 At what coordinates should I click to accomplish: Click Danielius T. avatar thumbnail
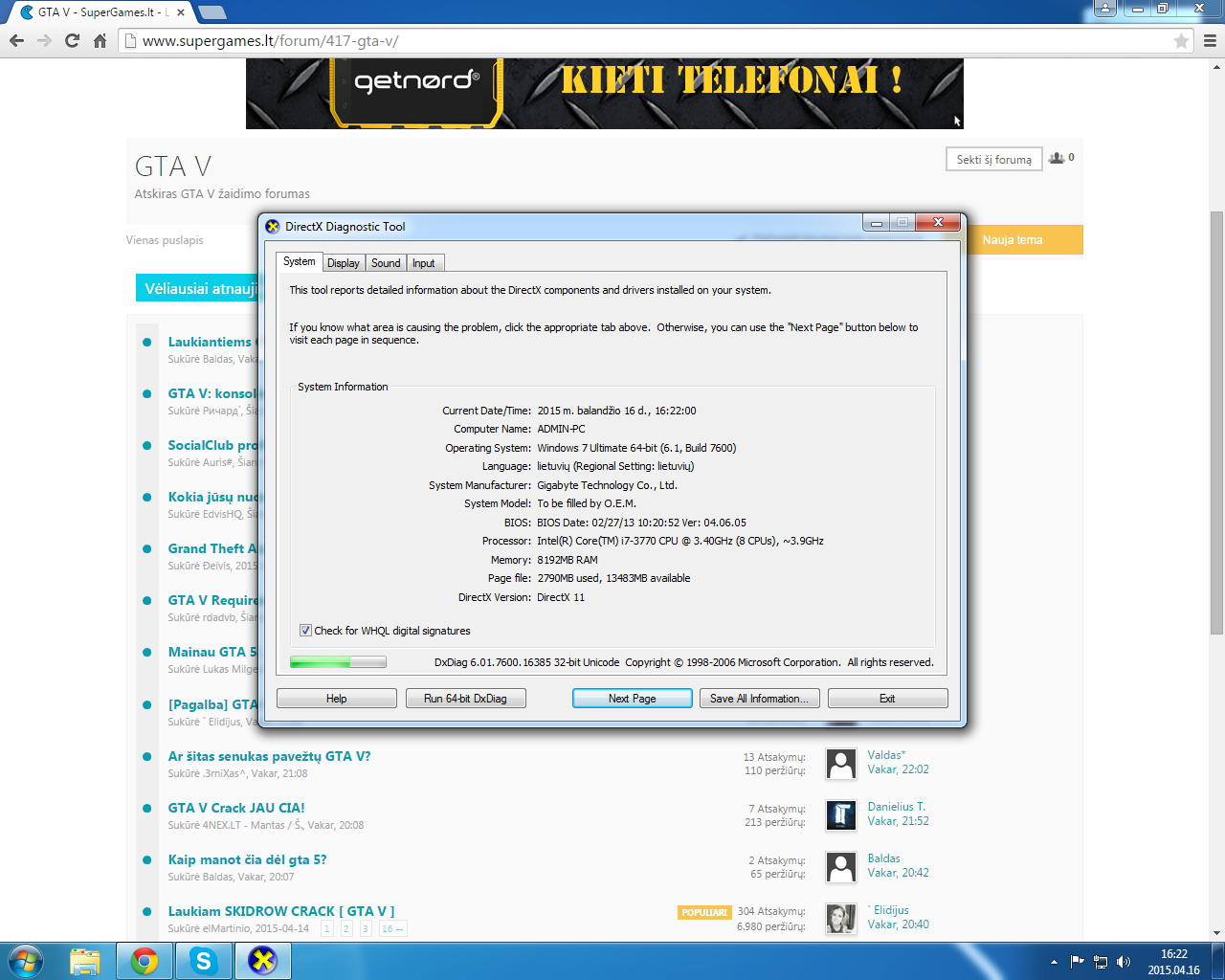[841, 815]
